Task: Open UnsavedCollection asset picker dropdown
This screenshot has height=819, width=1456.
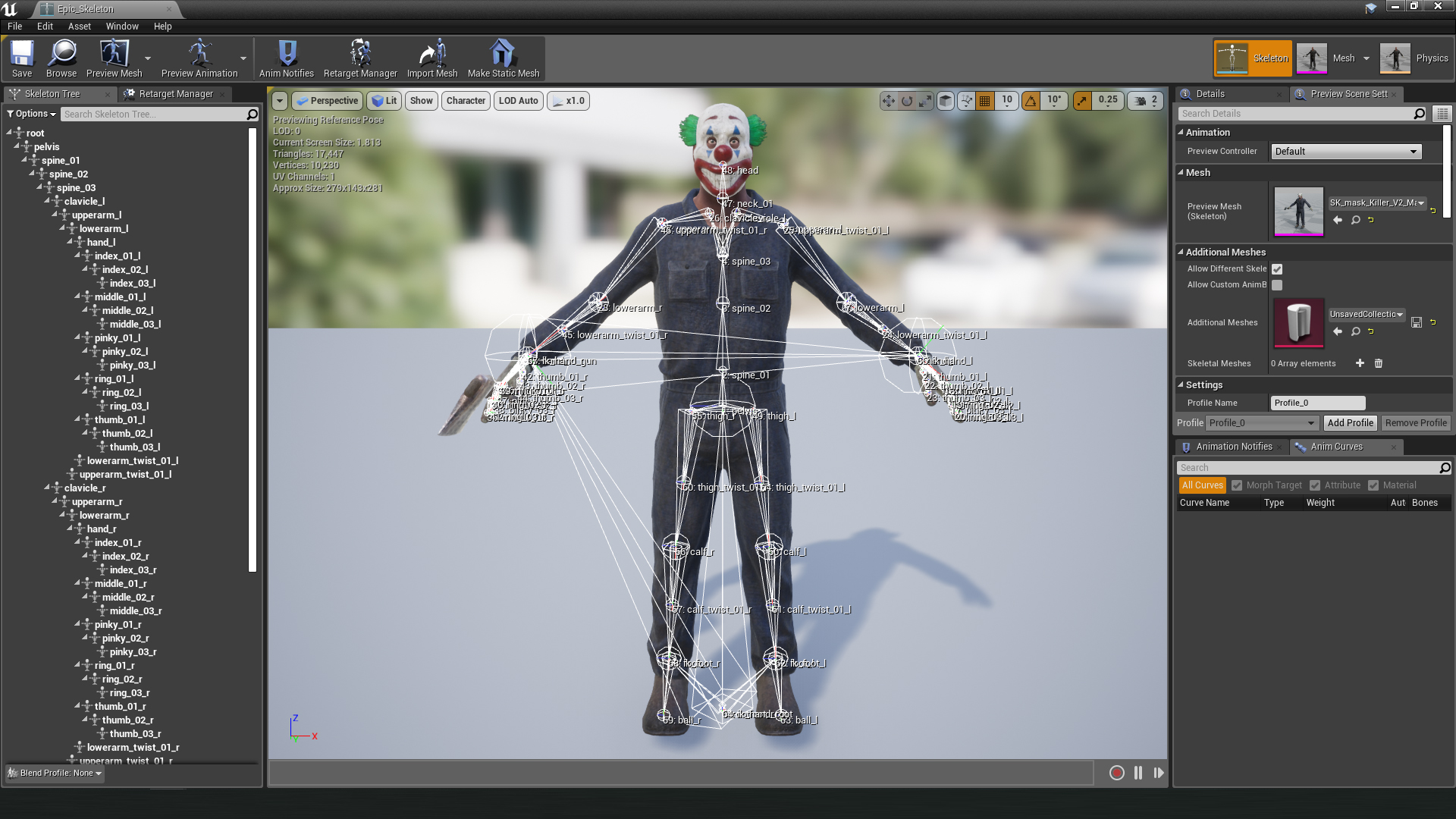Action: (1367, 314)
